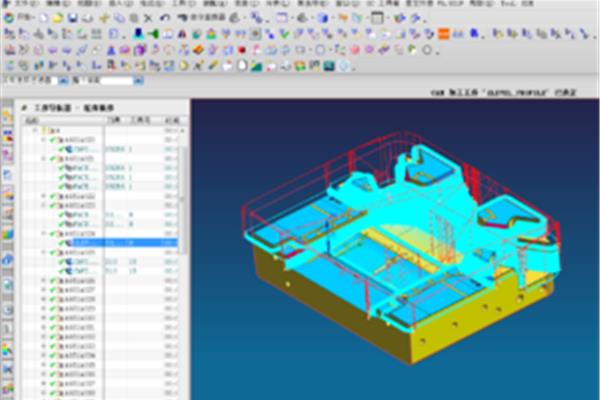Open the Command Finder binoculars icon
The height and width of the screenshot is (400, 600).
coord(183,18)
